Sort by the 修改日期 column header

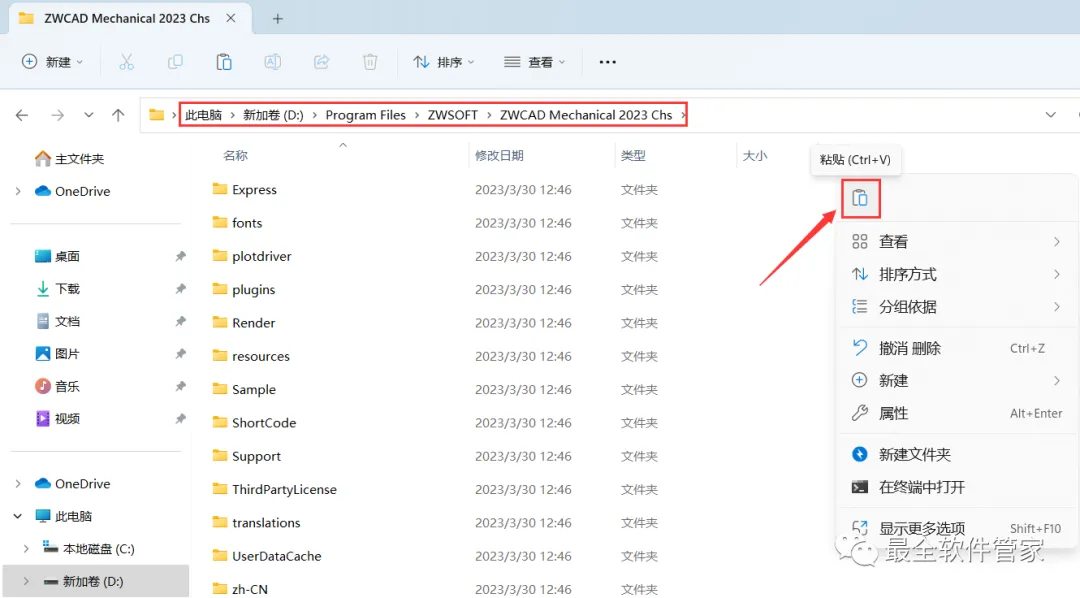[499, 156]
